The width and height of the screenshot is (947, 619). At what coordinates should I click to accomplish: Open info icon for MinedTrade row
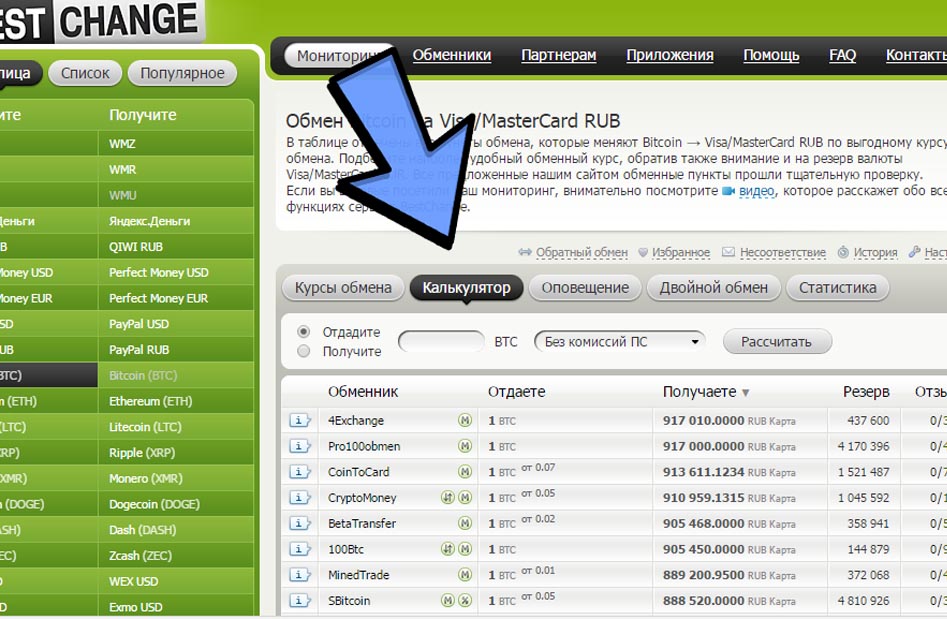[x=300, y=575]
